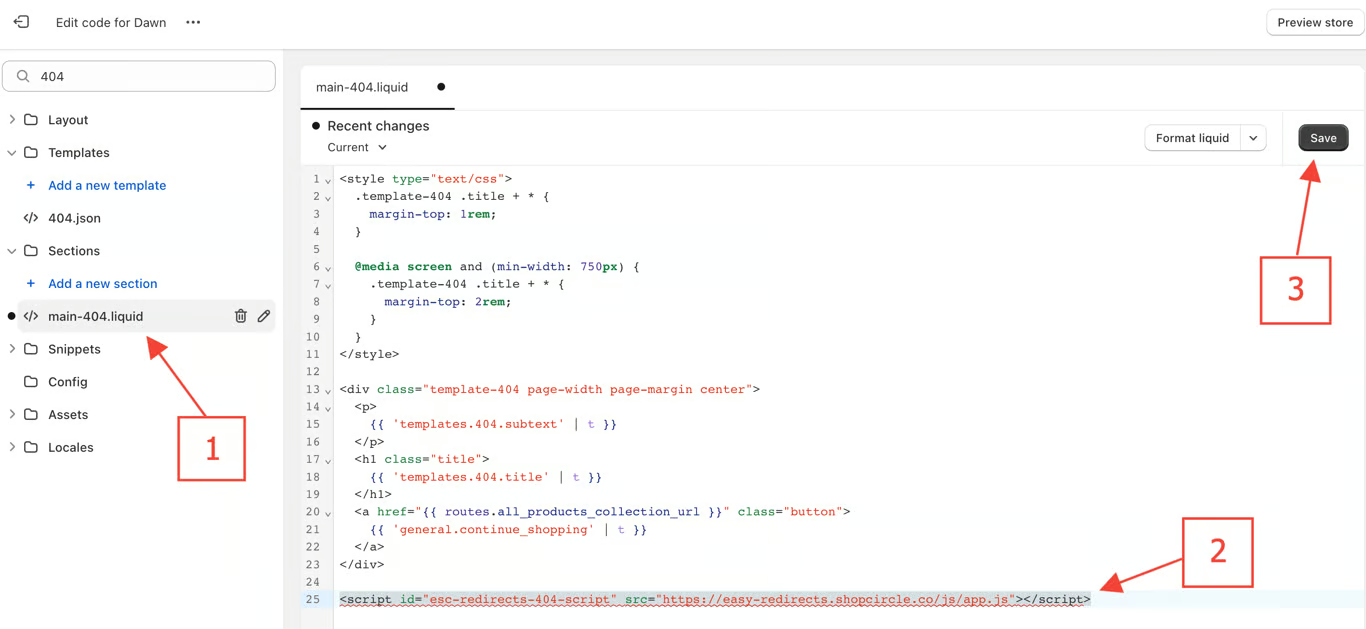Fold the media query at line 6
The image size is (1366, 629).
[328, 269]
